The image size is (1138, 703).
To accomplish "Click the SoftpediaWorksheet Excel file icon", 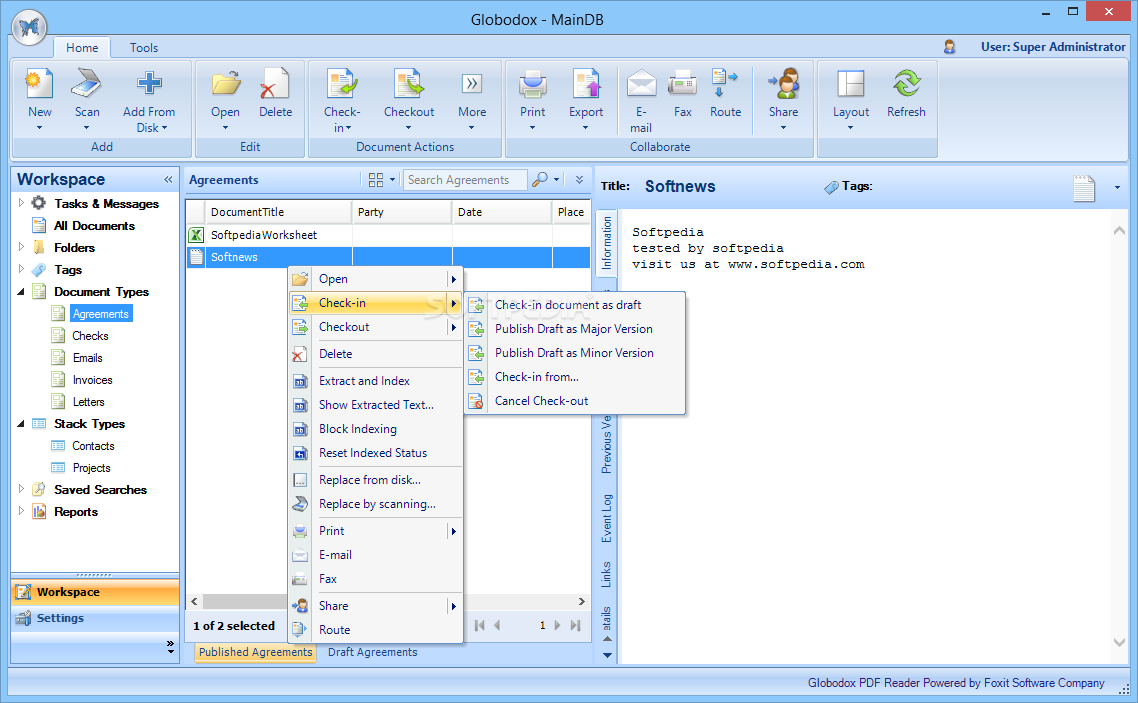I will pyautogui.click(x=196, y=235).
